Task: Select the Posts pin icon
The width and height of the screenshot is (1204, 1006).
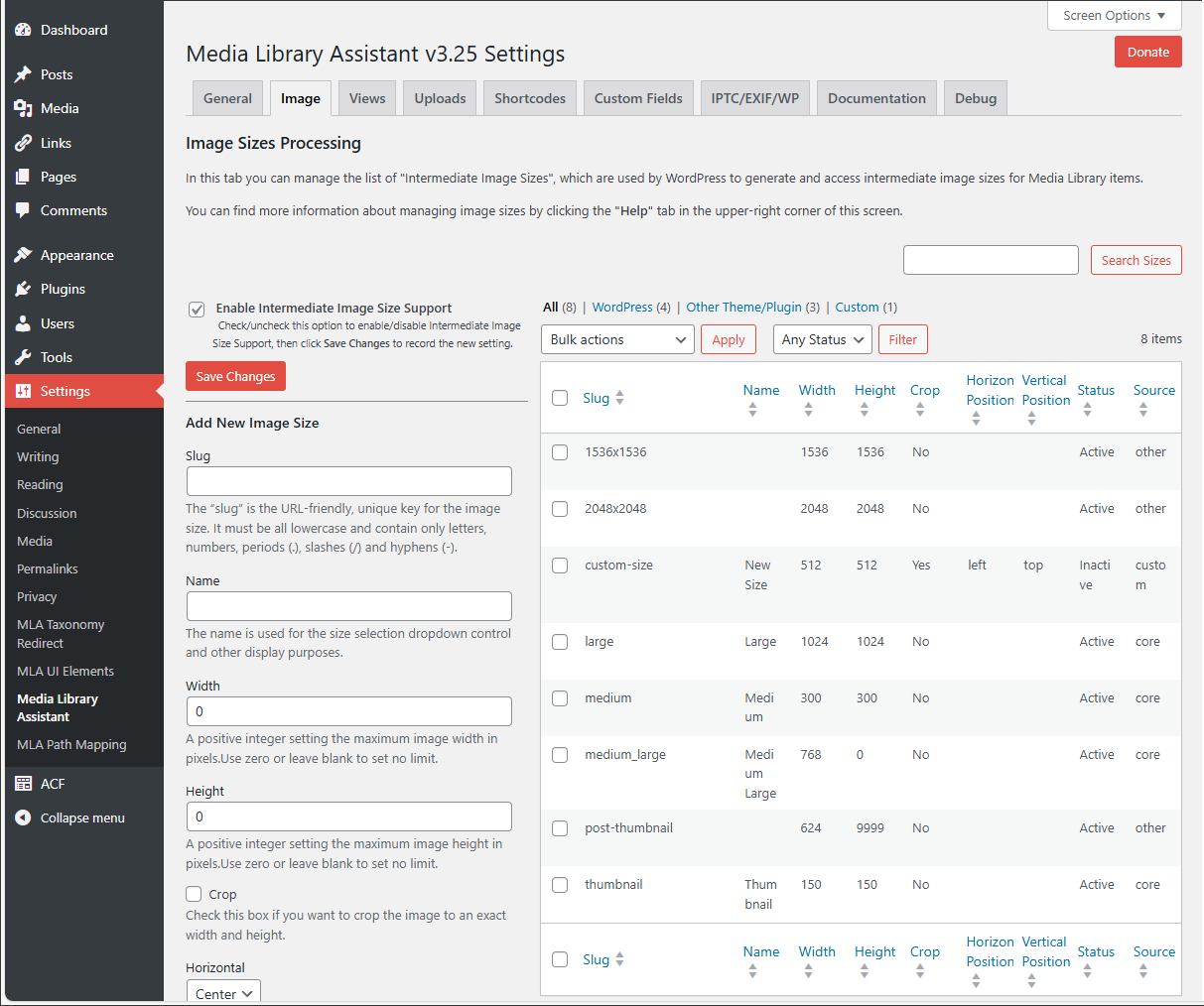Action: pos(23,73)
